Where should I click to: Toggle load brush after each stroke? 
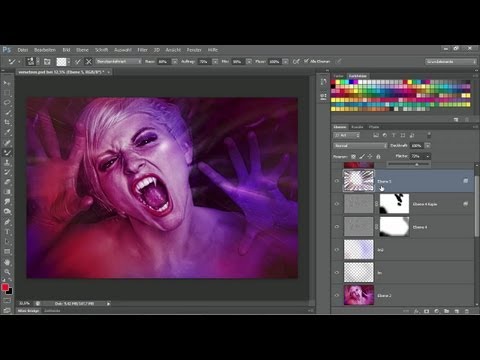[x=78, y=62]
